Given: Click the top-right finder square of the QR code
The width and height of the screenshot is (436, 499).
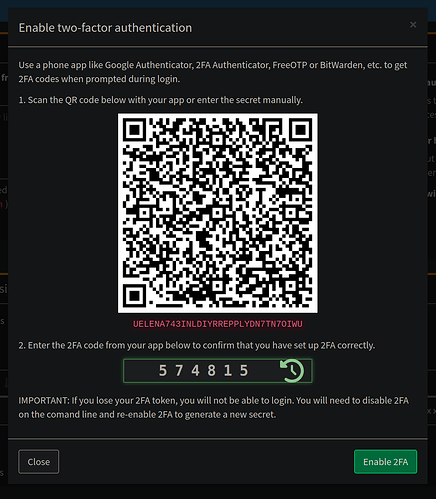Looking at the screenshot, I should pyautogui.click(x=301, y=130).
